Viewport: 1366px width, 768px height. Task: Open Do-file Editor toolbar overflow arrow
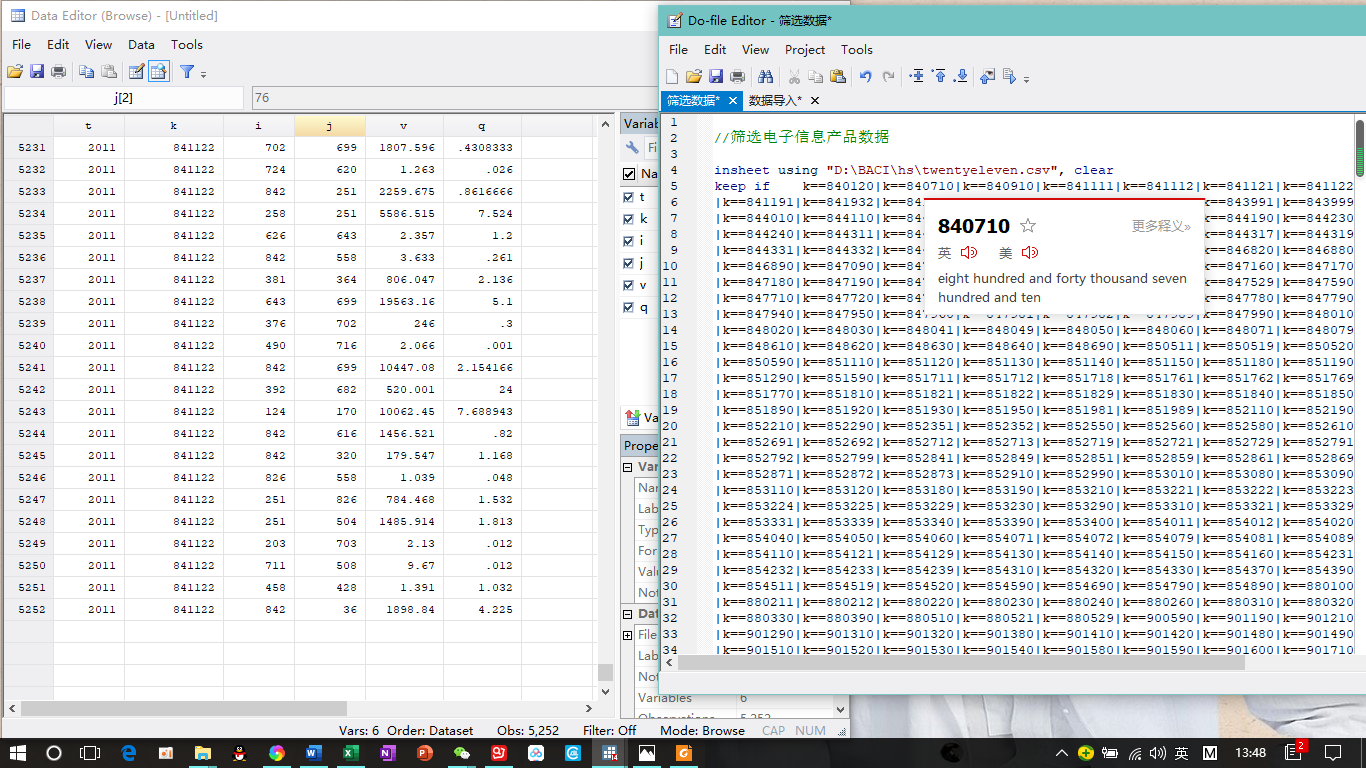(x=1026, y=79)
